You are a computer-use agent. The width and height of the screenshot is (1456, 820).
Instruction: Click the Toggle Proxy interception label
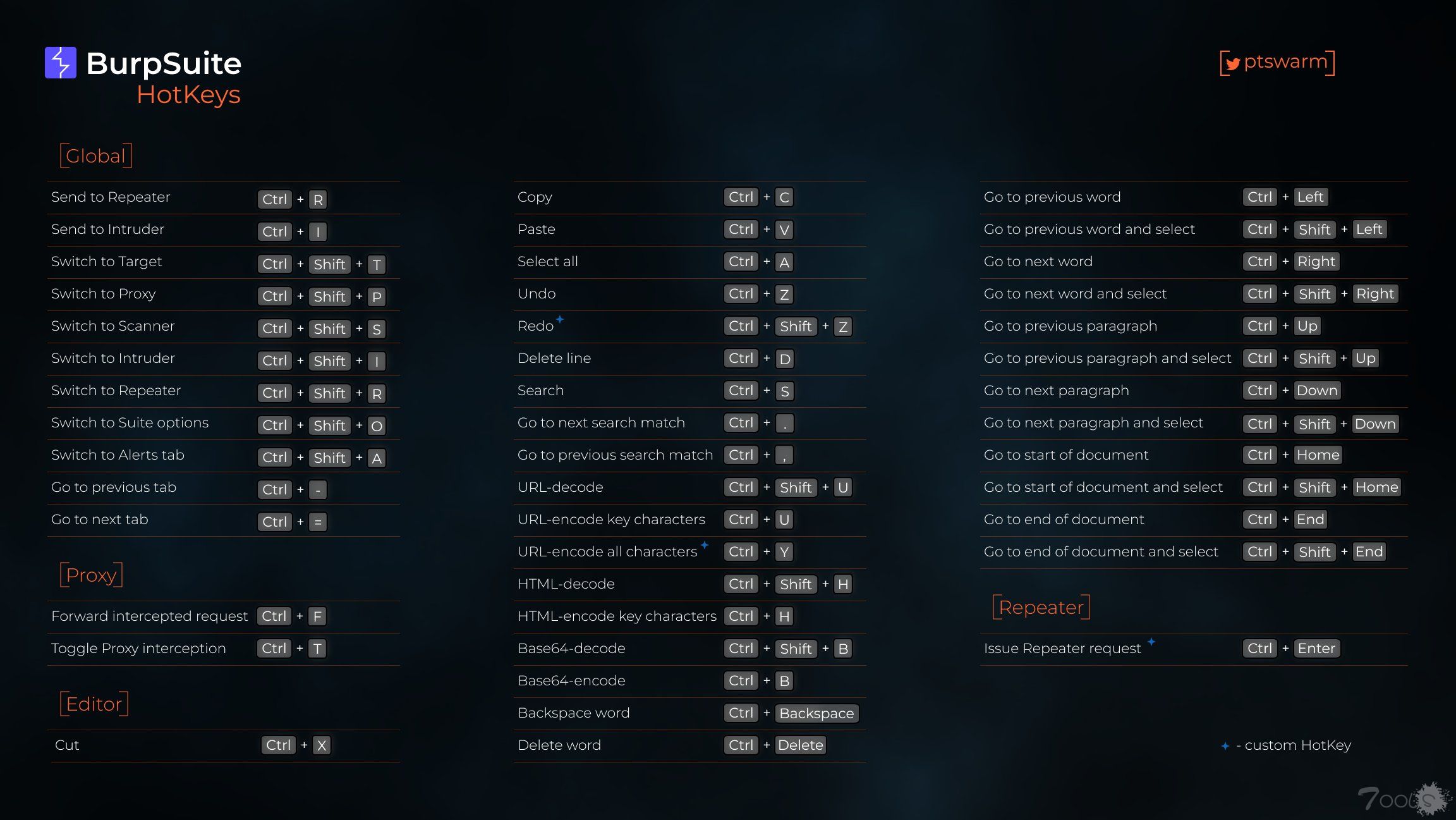(138, 649)
